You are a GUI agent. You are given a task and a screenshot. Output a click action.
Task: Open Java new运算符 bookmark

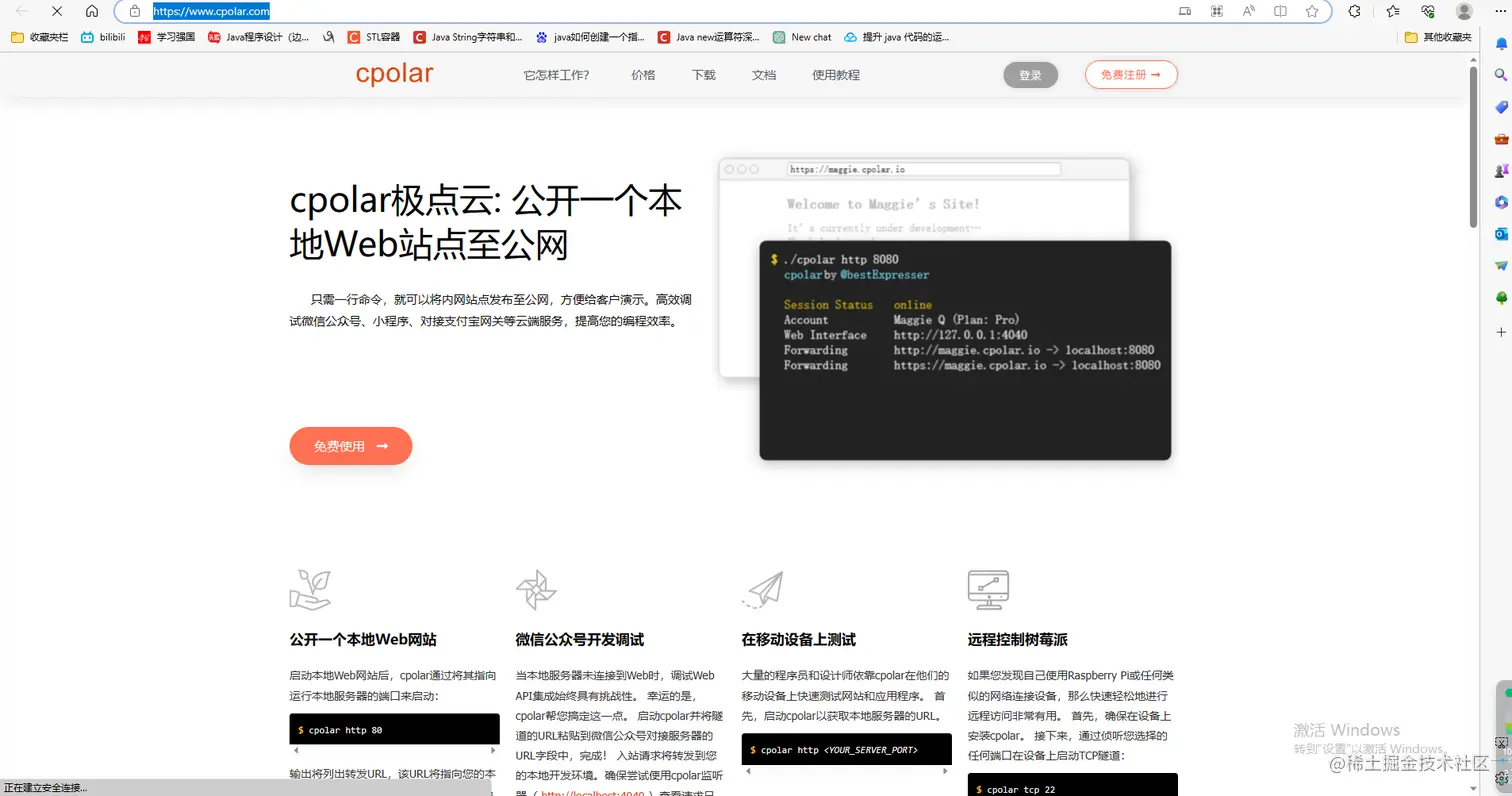click(710, 37)
